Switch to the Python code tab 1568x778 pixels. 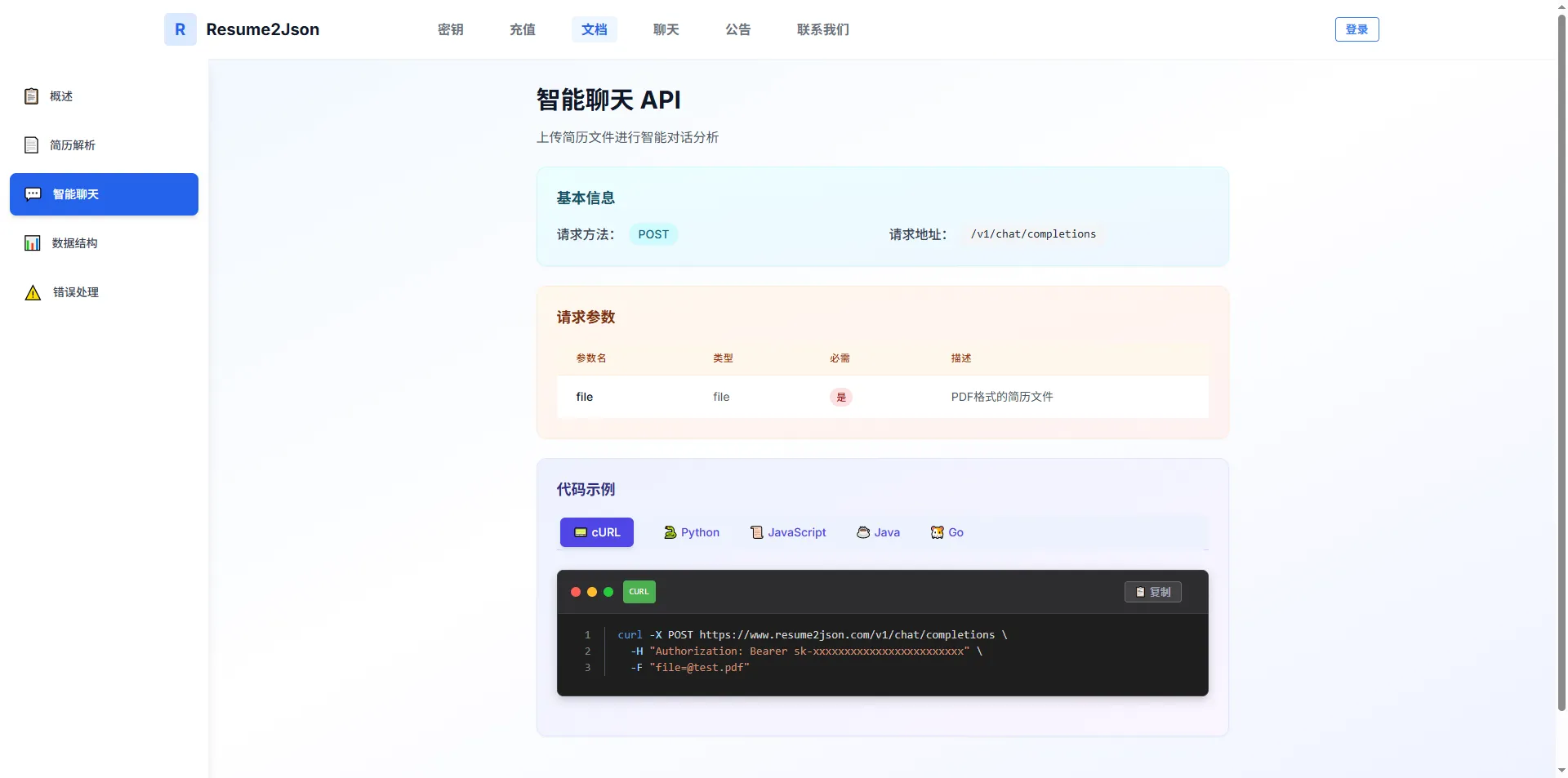692,532
